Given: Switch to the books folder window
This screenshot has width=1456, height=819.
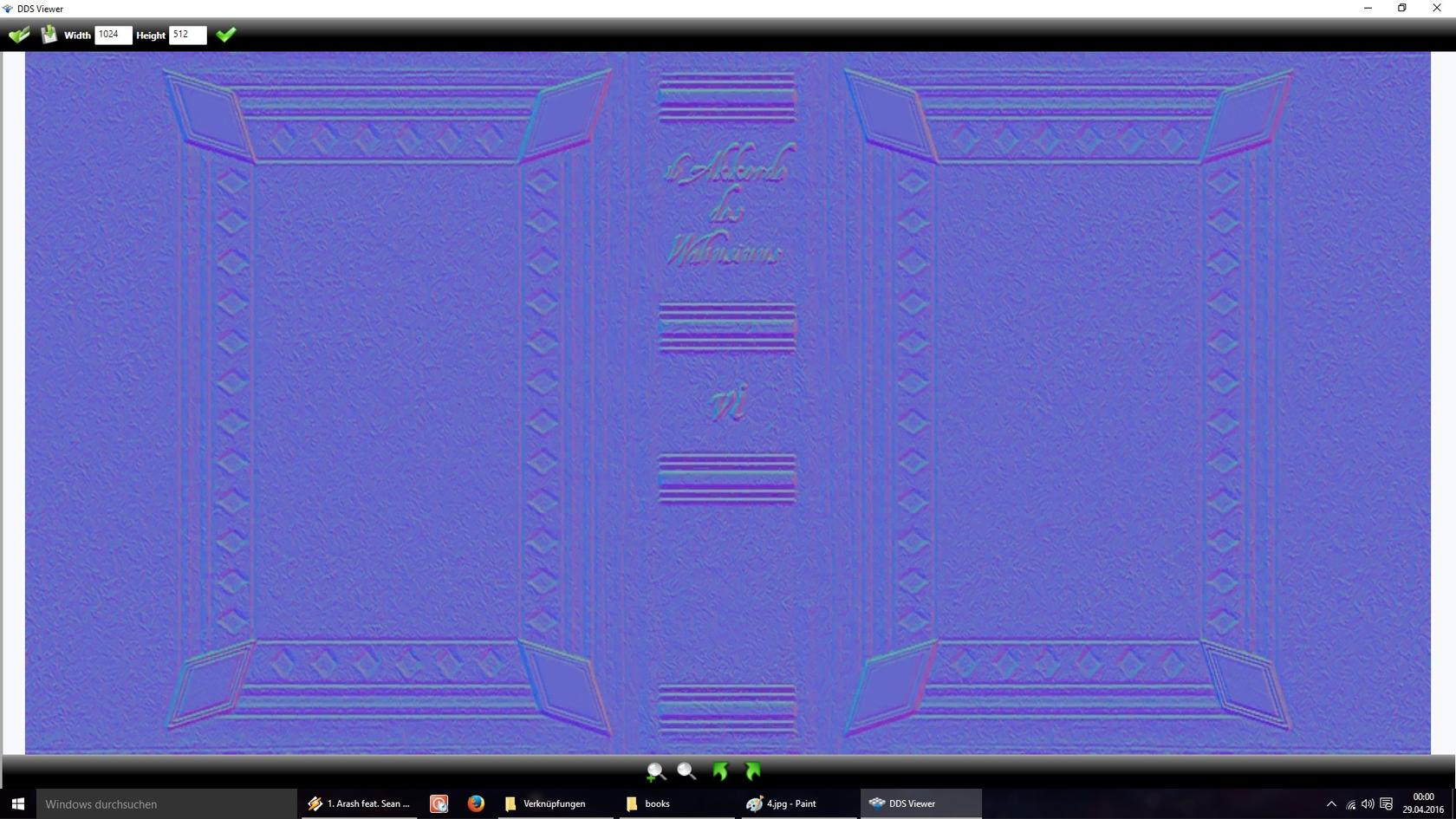Looking at the screenshot, I should (648, 804).
